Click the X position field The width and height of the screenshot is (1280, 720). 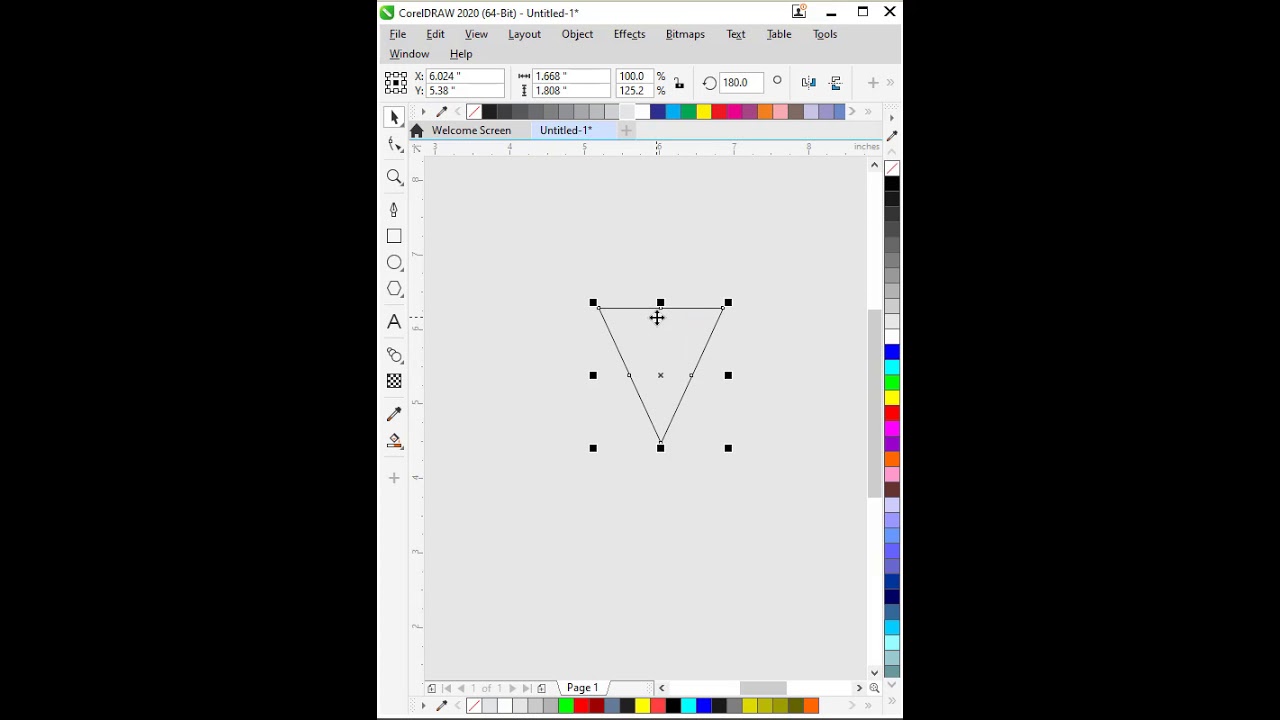(x=464, y=76)
